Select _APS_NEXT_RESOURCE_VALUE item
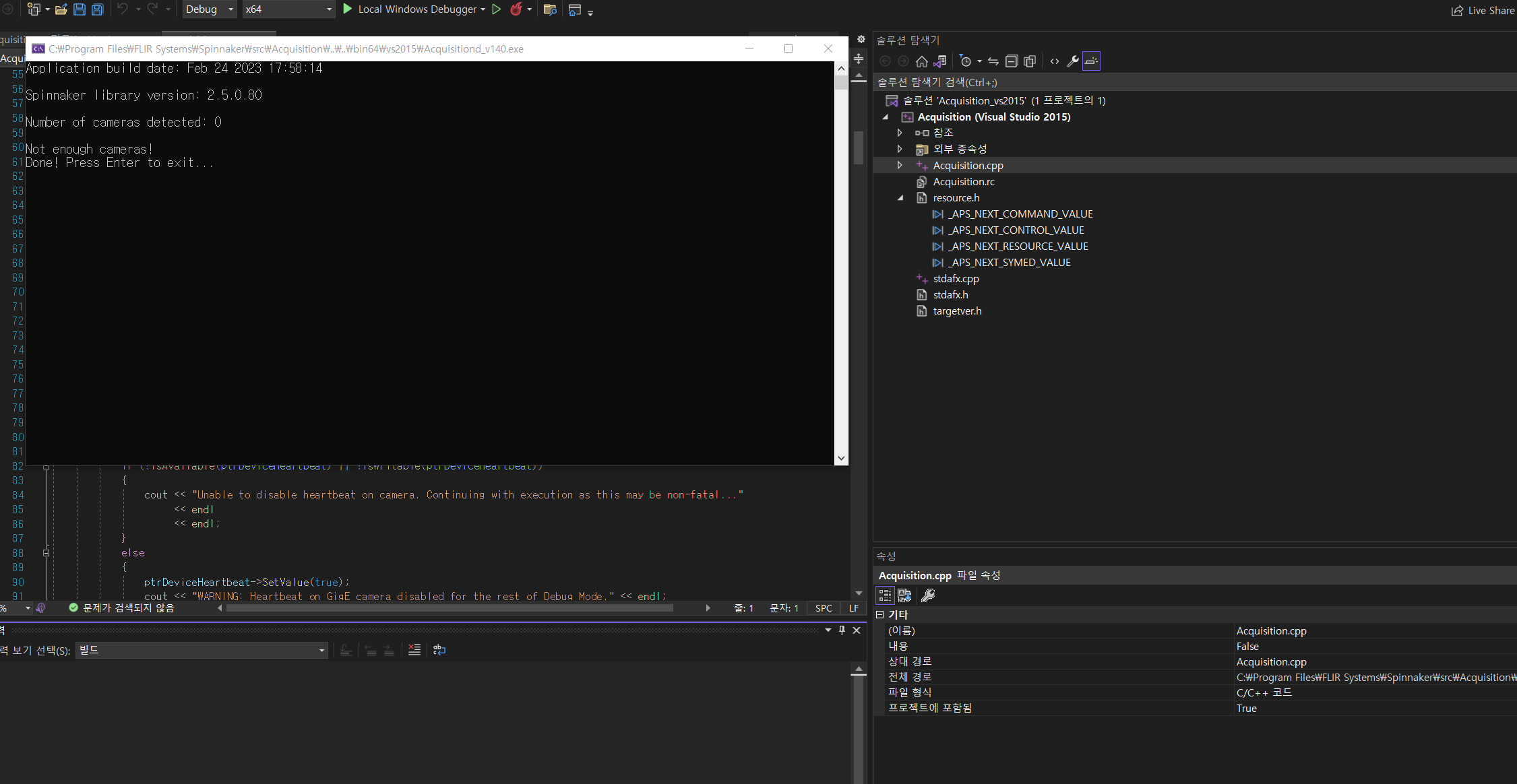1517x784 pixels. (x=1018, y=247)
